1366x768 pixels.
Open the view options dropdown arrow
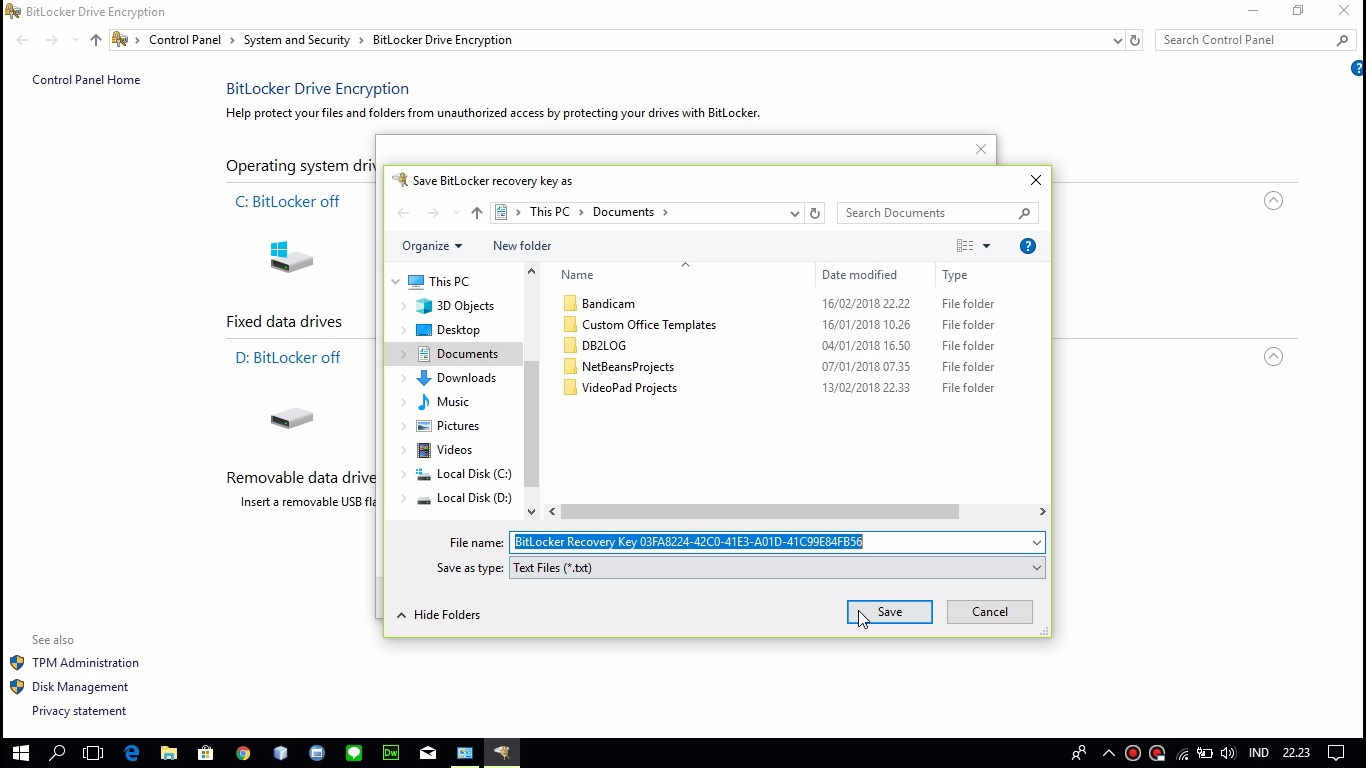(986, 246)
